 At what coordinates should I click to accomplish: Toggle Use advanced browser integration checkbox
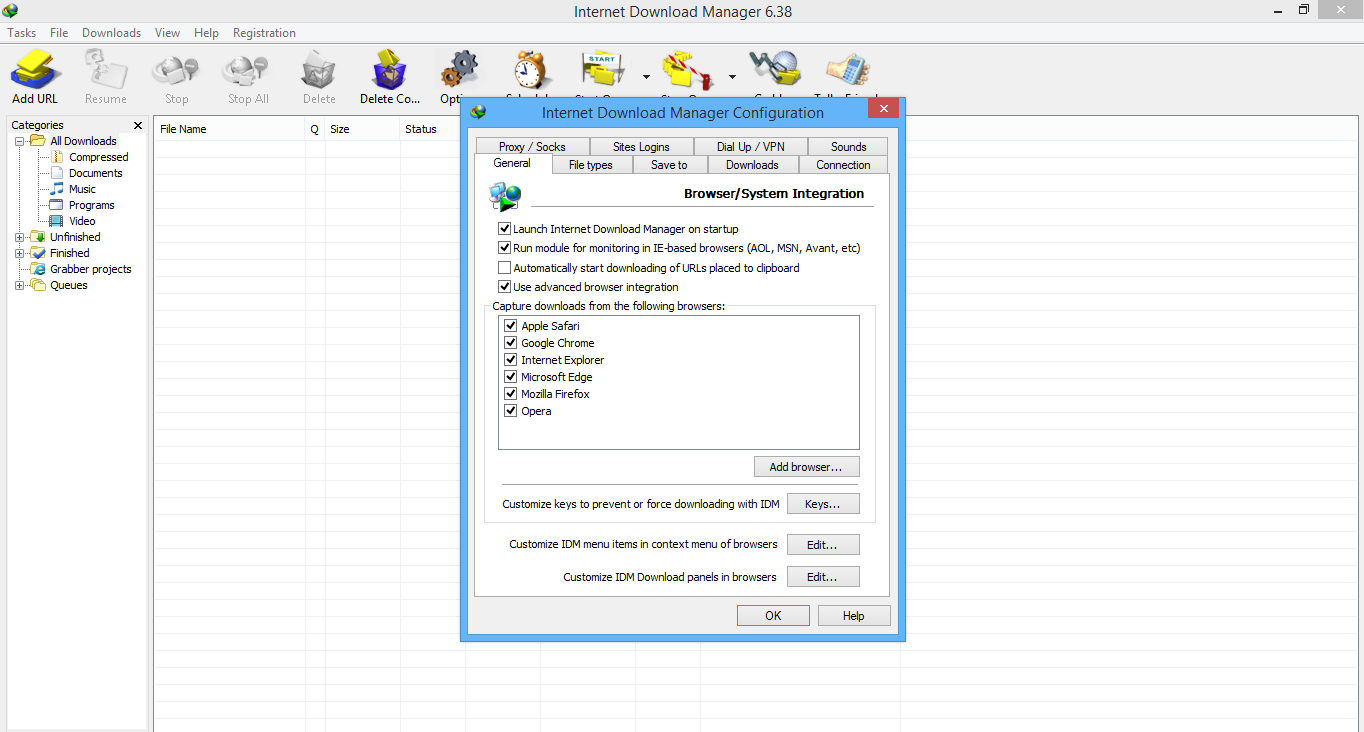coord(504,287)
